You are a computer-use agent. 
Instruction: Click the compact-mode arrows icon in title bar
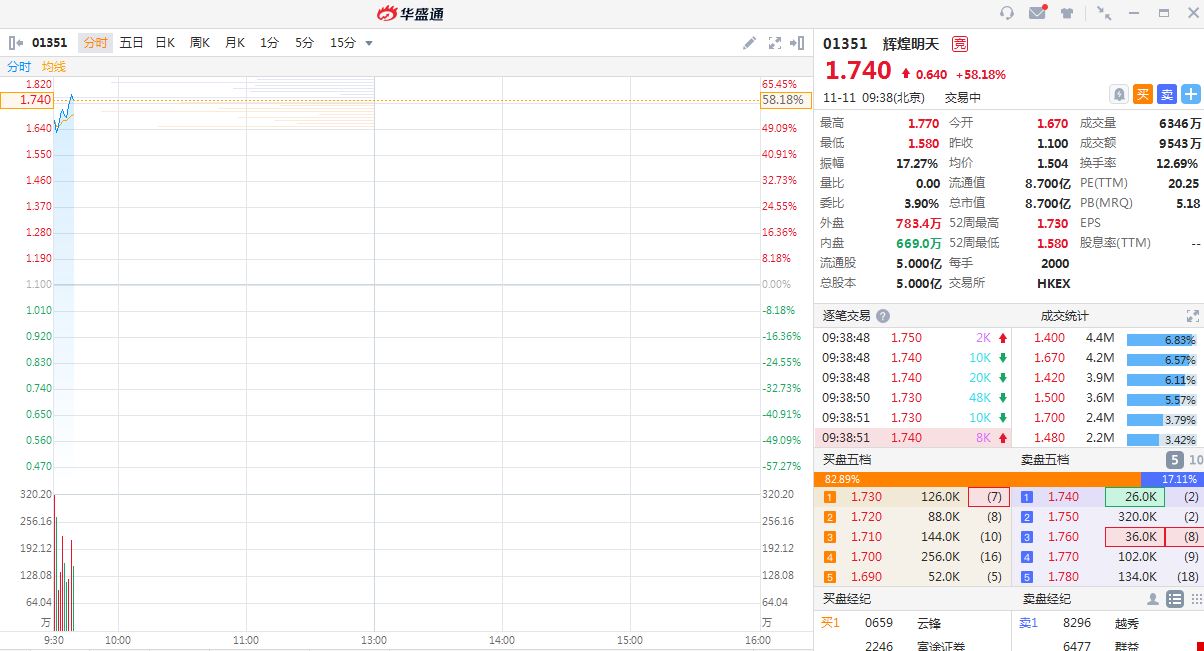click(x=1104, y=13)
